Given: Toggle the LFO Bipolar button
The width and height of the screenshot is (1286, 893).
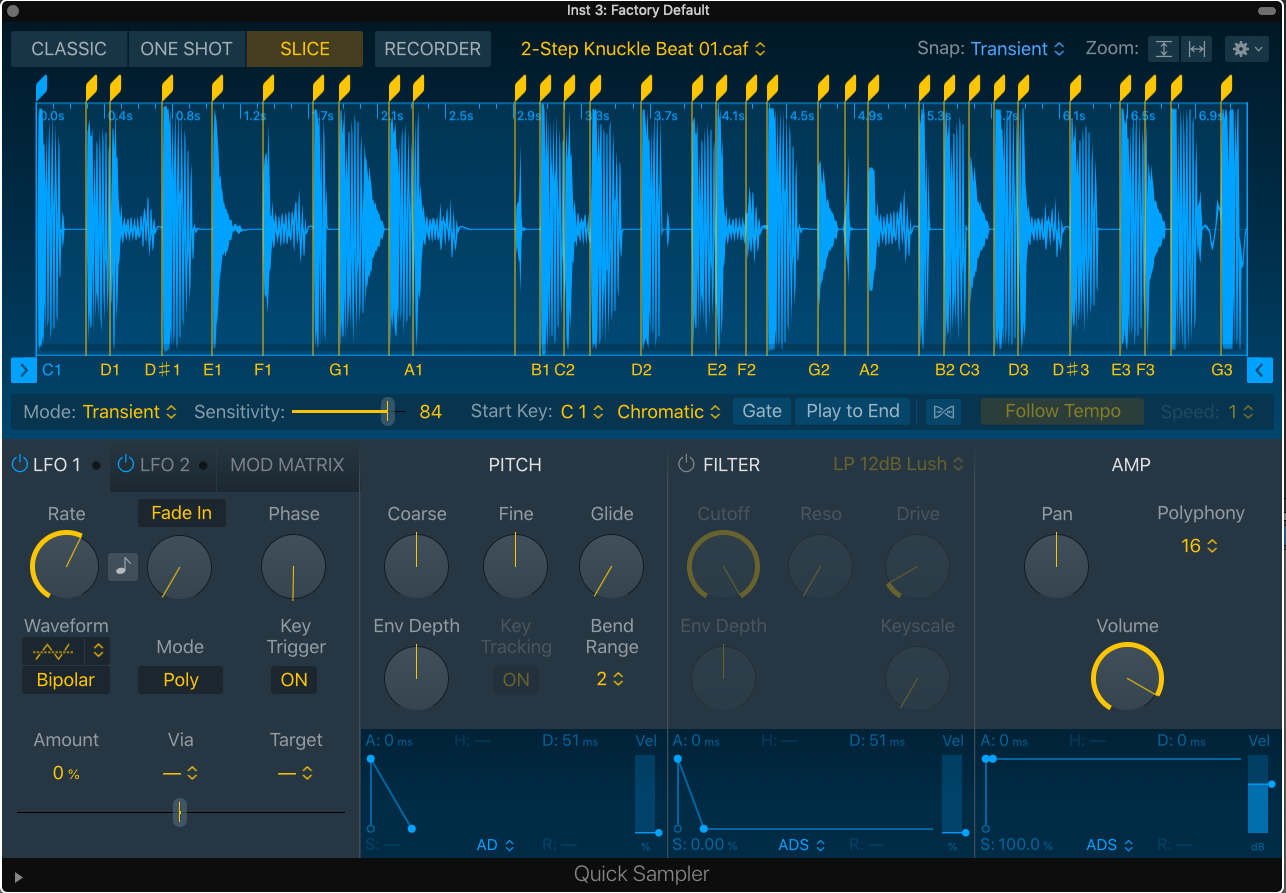Looking at the screenshot, I should point(66,680).
